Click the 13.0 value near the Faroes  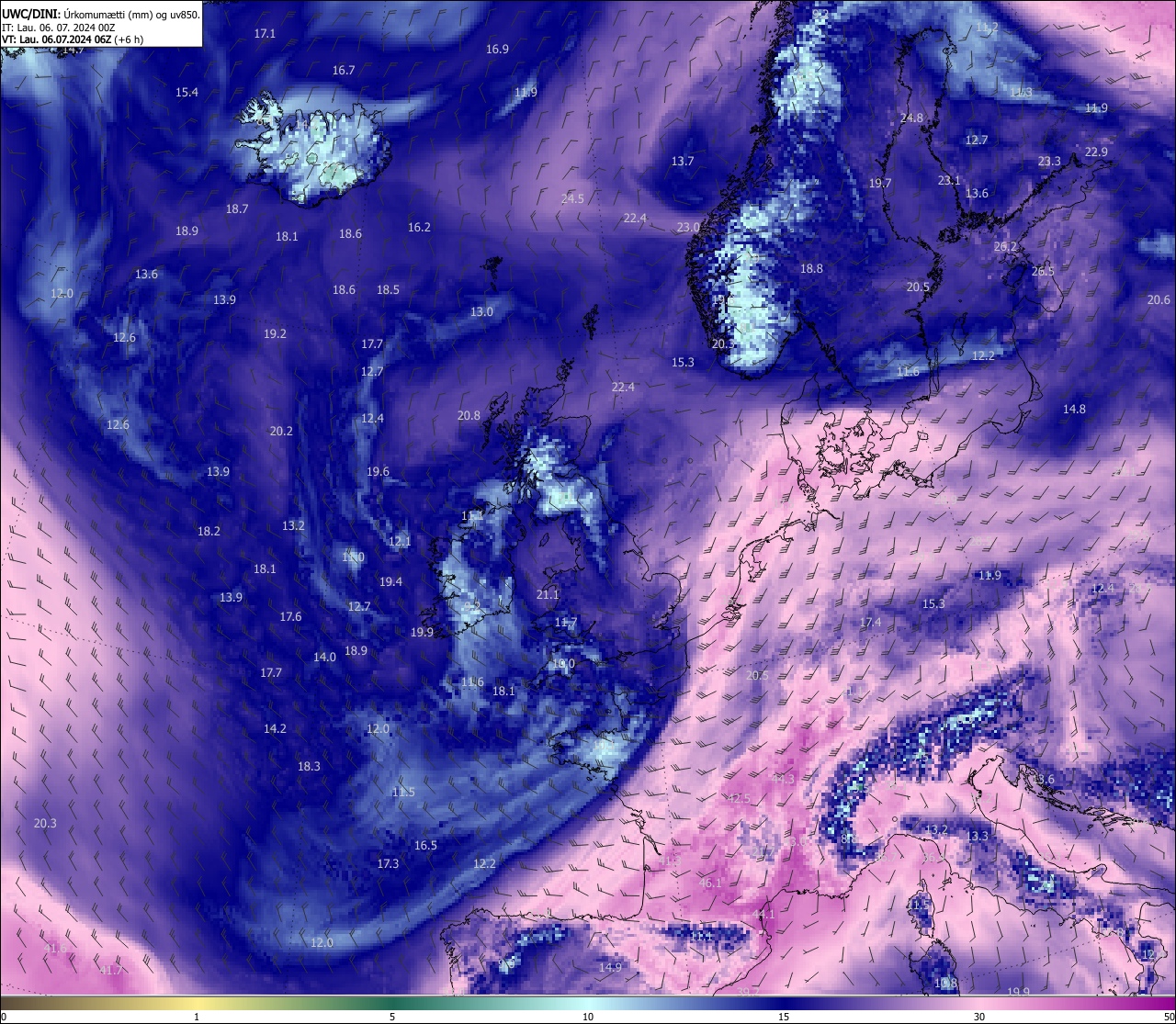pyautogui.click(x=481, y=311)
